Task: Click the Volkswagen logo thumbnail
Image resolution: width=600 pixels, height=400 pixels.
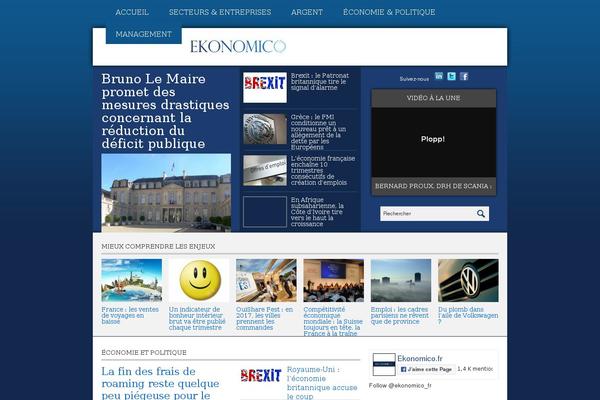Action: [468, 280]
